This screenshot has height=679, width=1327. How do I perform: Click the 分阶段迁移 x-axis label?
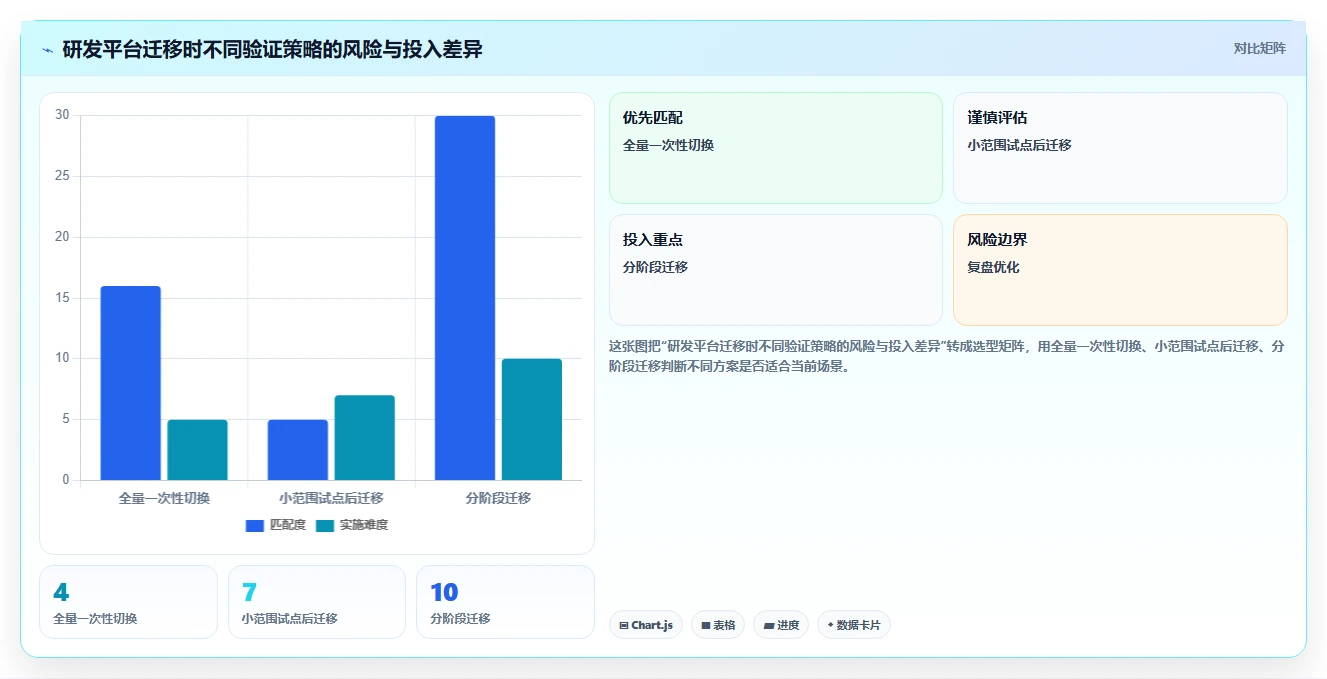coord(498,498)
